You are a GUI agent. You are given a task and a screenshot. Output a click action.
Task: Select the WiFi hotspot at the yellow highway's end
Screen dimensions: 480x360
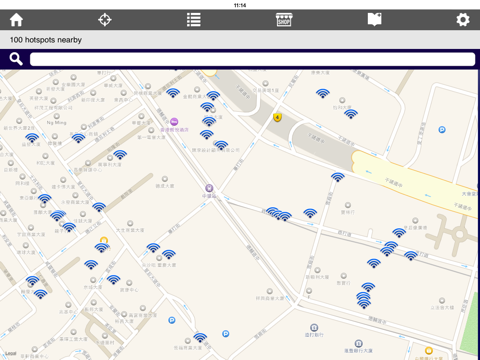[338, 177]
